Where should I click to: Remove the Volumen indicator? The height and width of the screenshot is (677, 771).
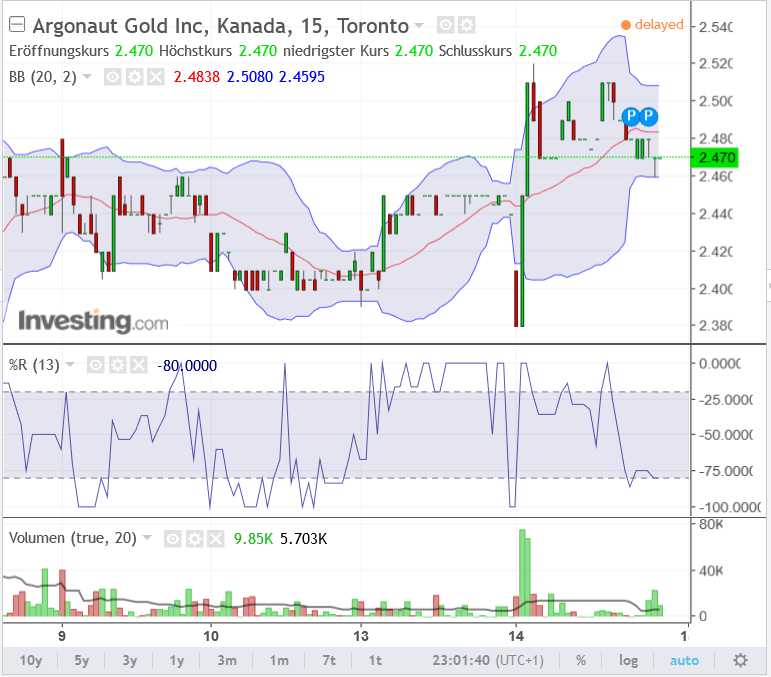215,539
